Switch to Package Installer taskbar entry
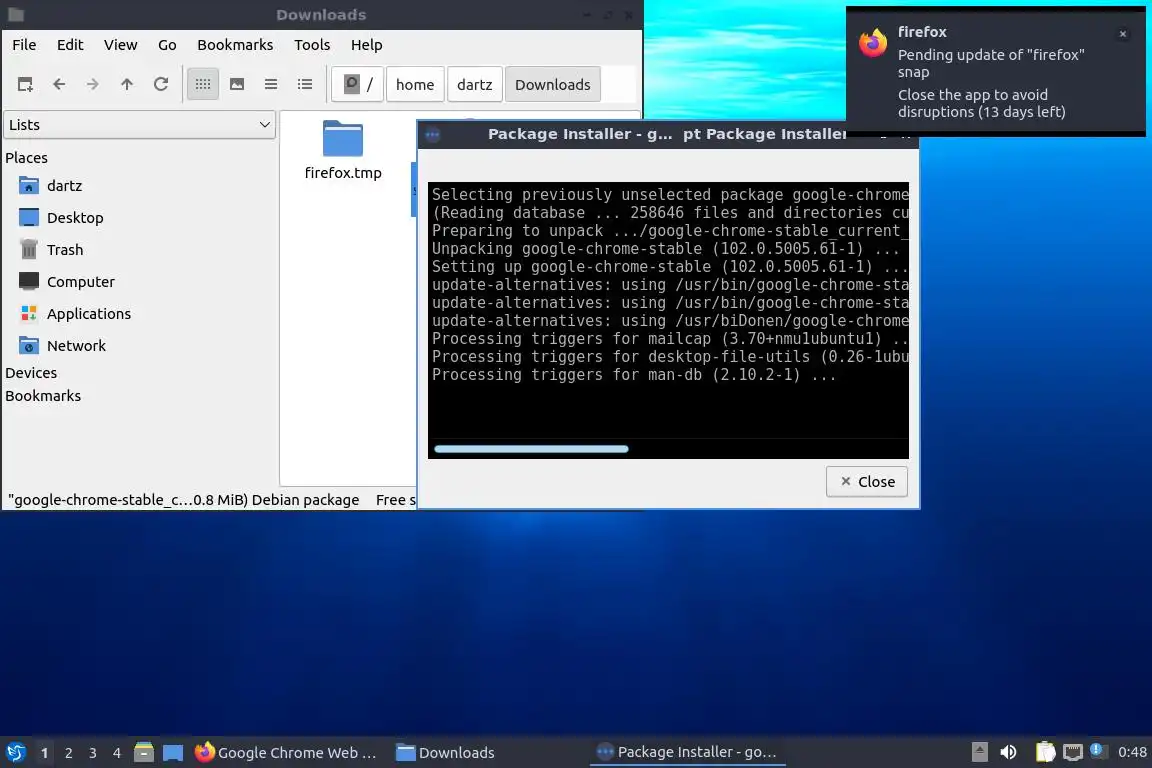1152x768 pixels. 688,752
